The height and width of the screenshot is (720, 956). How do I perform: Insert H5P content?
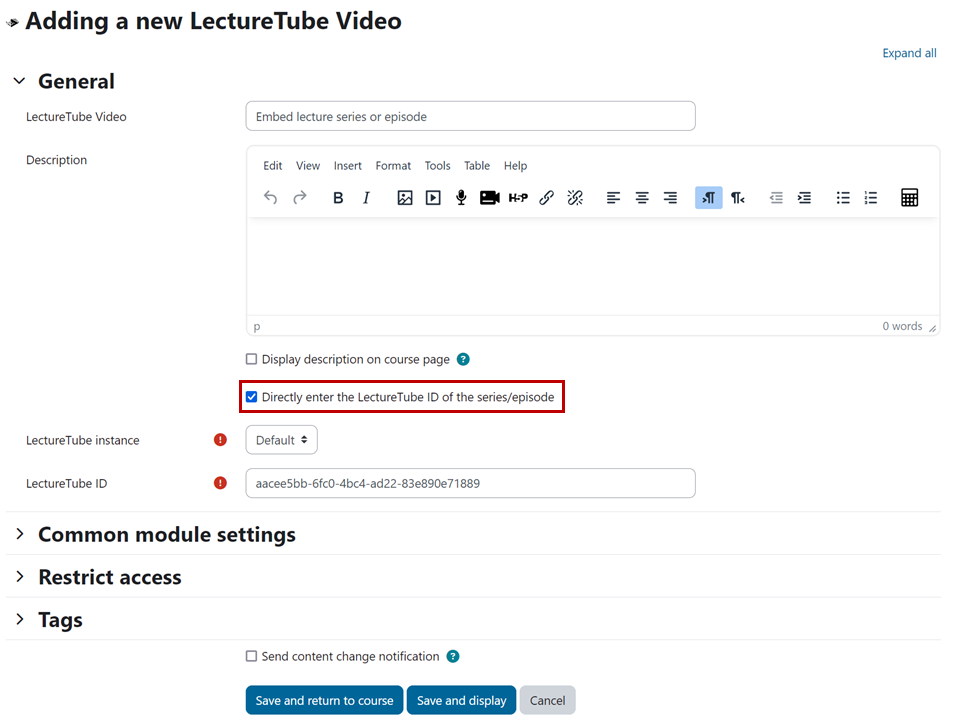point(518,198)
